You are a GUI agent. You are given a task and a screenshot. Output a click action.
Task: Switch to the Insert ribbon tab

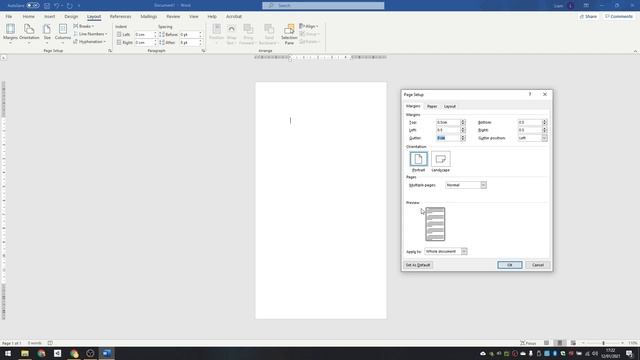click(49, 16)
